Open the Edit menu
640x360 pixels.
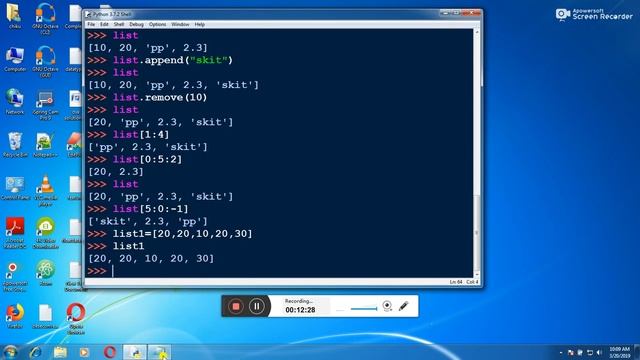tap(104, 24)
